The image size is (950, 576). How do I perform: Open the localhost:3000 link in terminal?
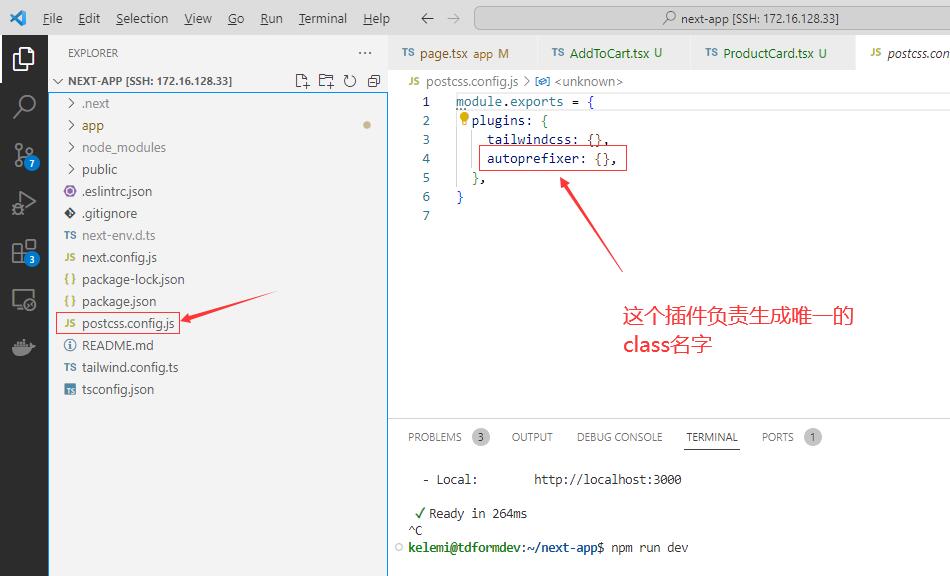(609, 479)
